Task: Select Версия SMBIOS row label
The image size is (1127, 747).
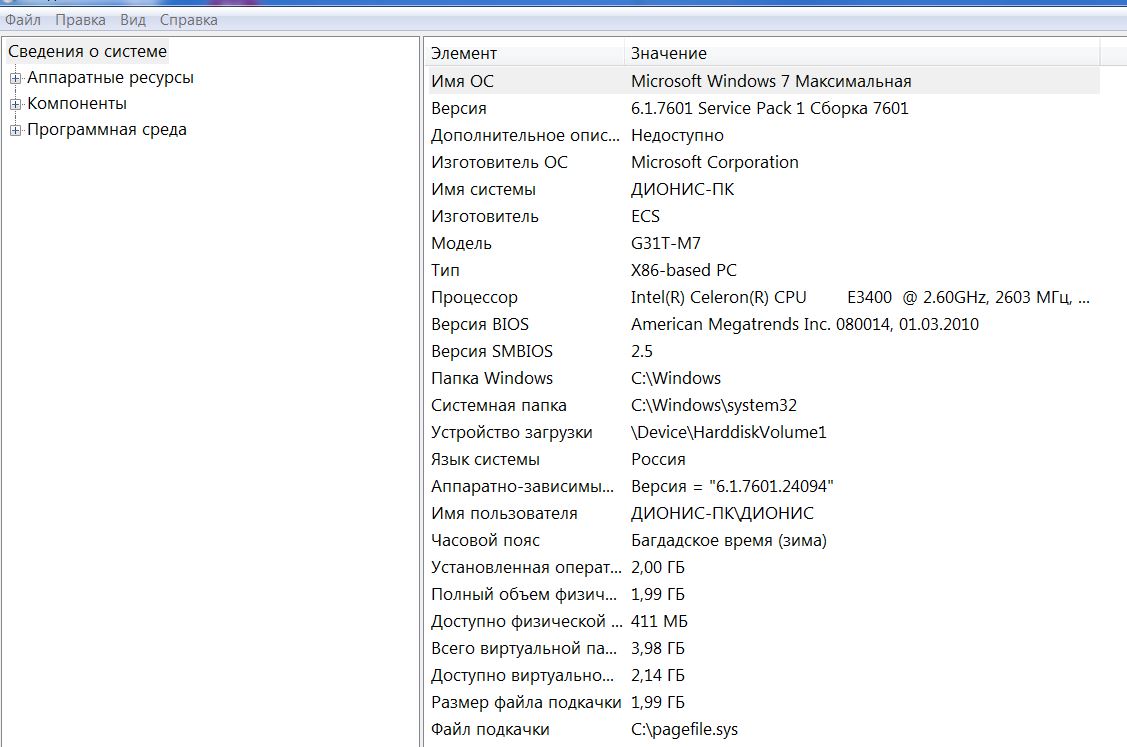Action: 492,352
